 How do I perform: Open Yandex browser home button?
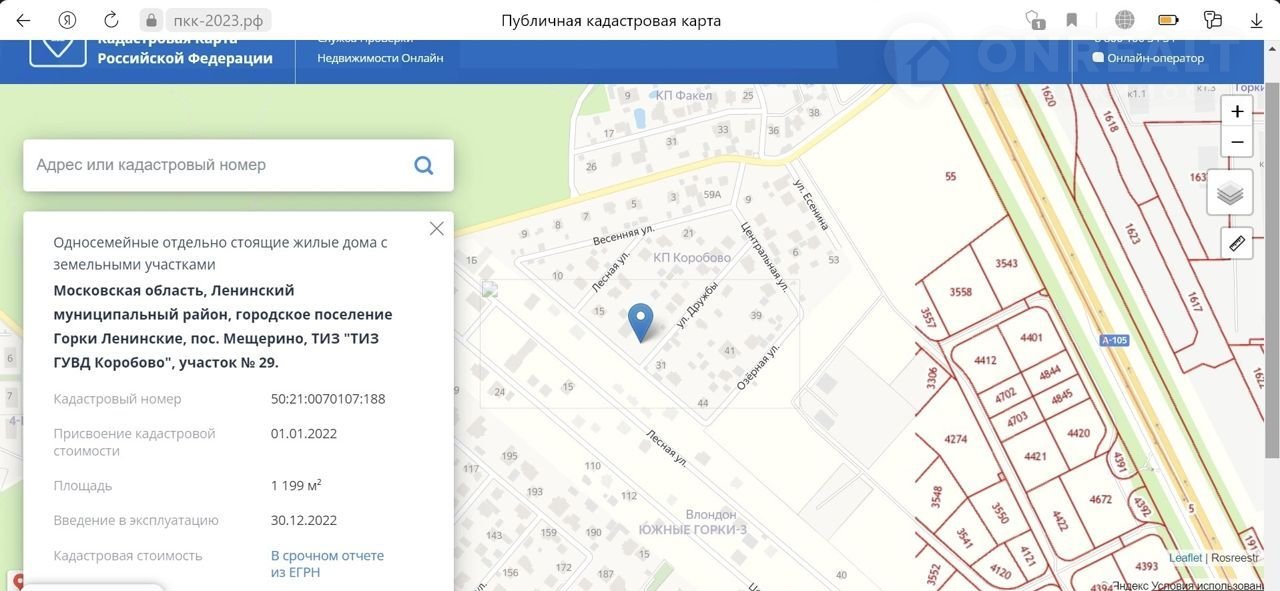point(67,20)
